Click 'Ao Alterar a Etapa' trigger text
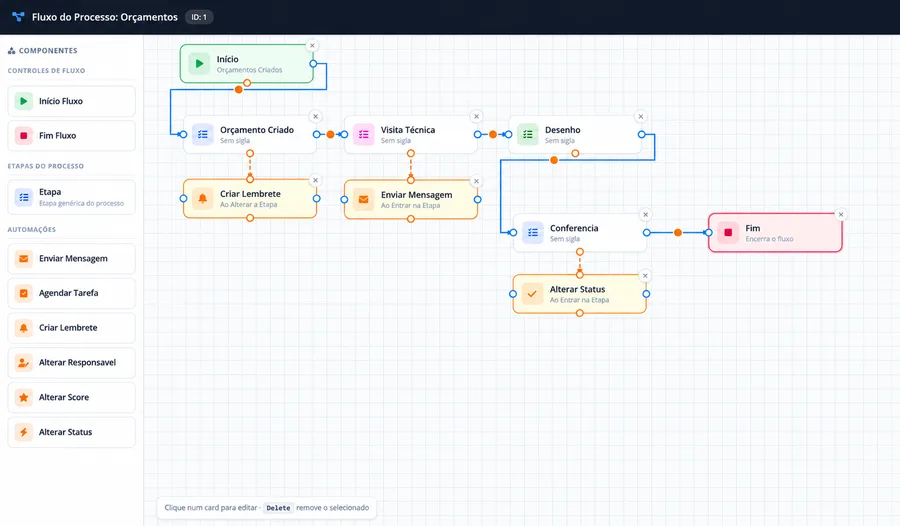 (249, 204)
